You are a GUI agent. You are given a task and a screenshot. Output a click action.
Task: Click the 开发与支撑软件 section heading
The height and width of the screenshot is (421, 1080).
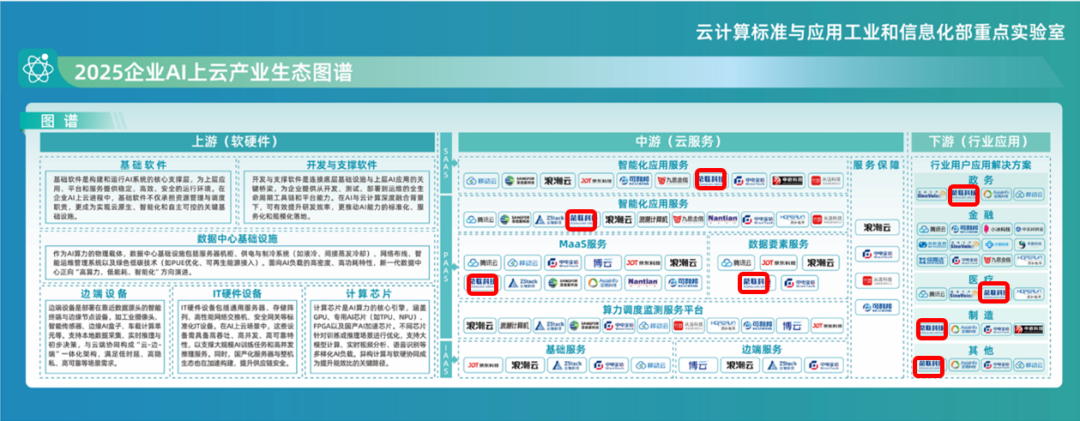342,165
